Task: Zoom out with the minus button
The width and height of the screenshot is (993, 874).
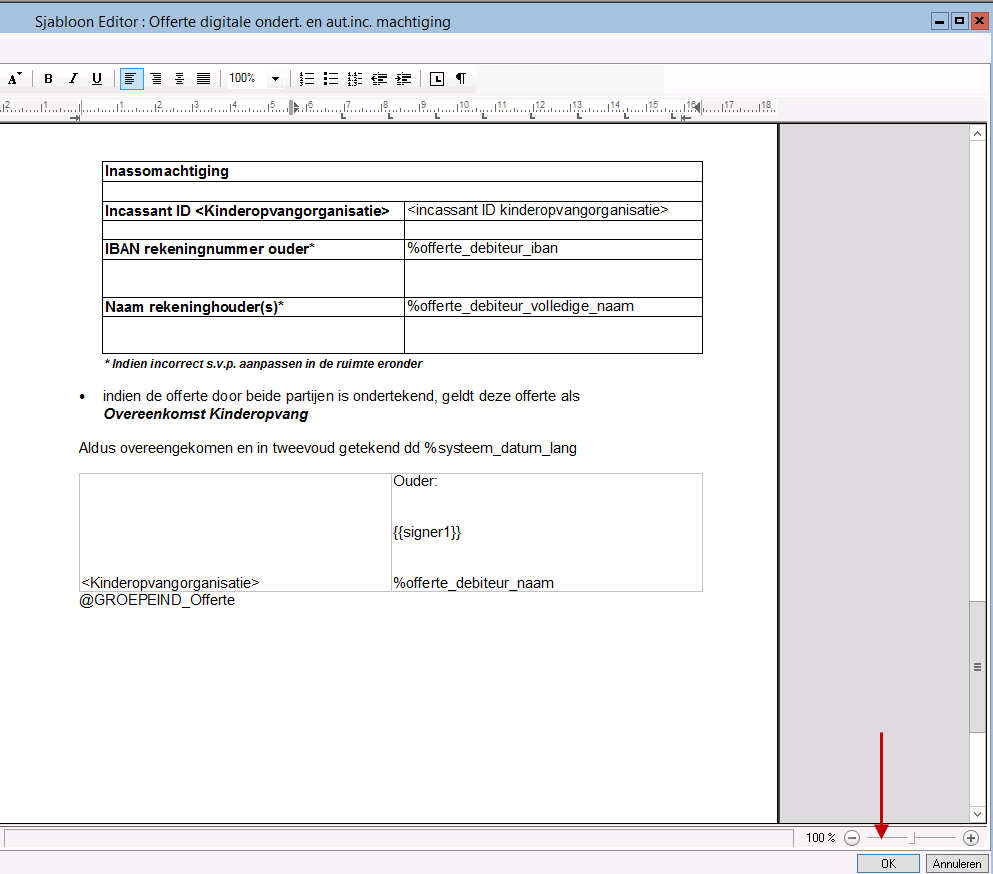Action: coord(852,838)
